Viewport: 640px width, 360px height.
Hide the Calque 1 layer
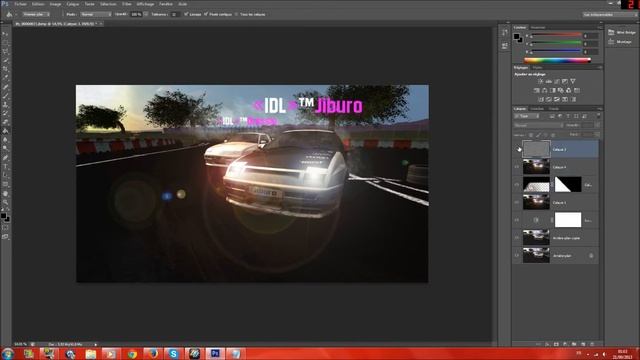coord(517,202)
